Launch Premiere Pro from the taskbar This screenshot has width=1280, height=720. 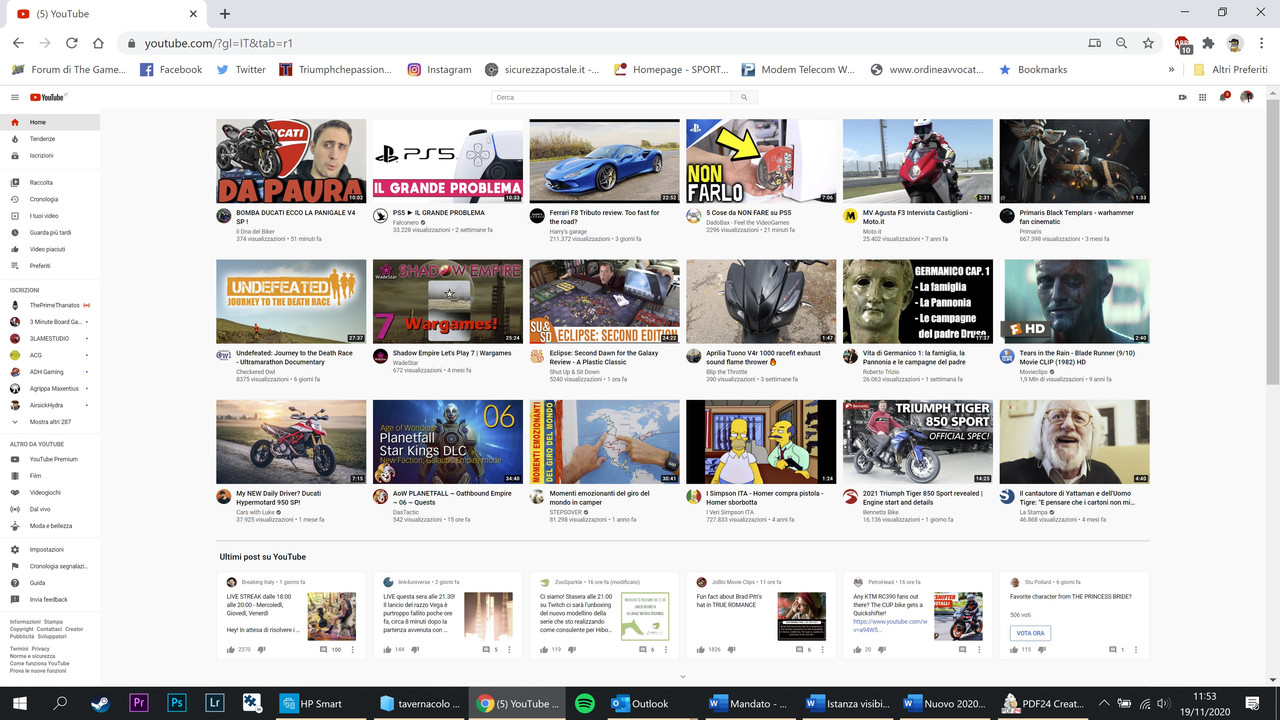[x=138, y=703]
